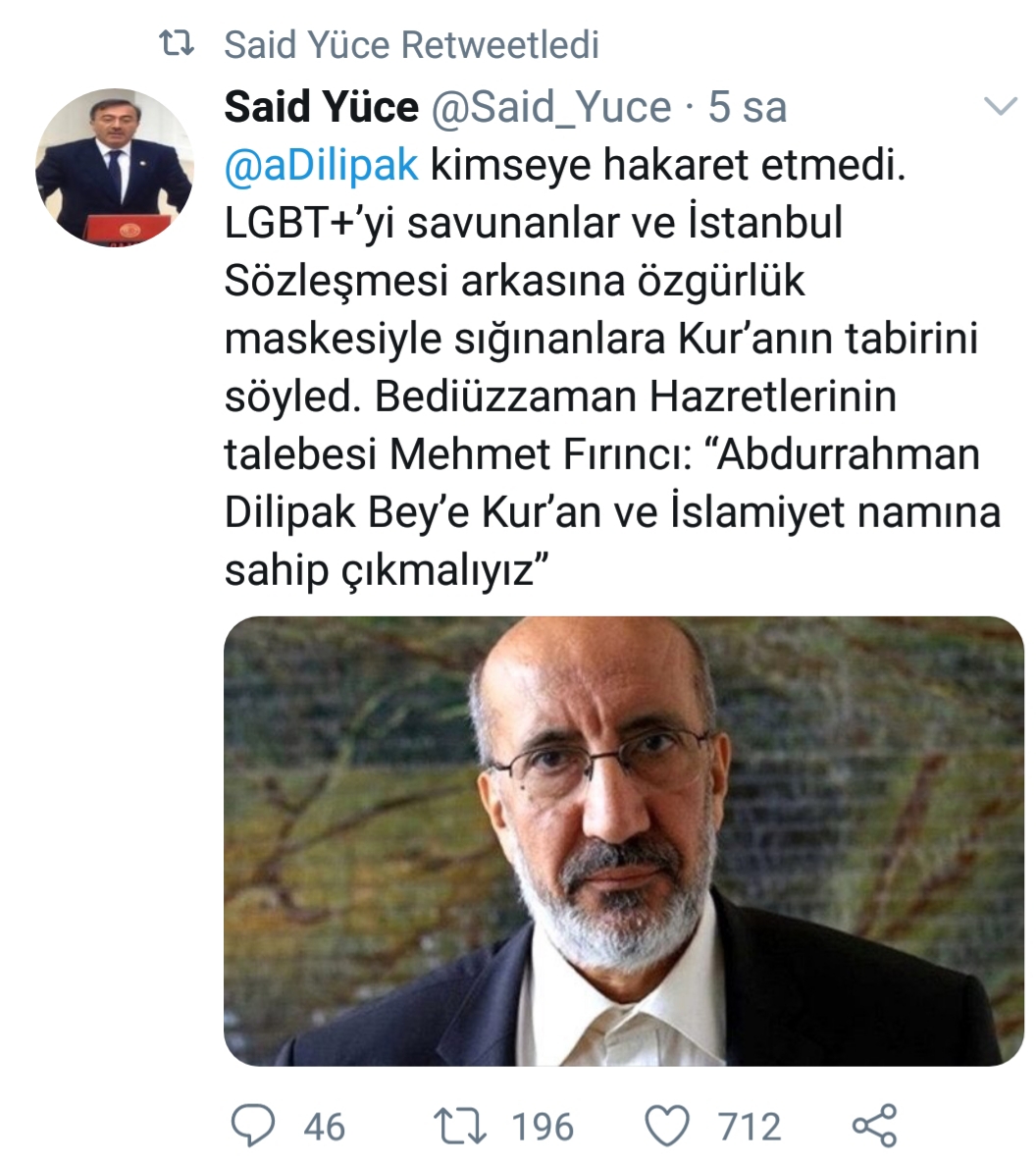The height and width of the screenshot is (1166, 1036).
Task: Open the @aDilipak mention link
Action: click(x=321, y=165)
